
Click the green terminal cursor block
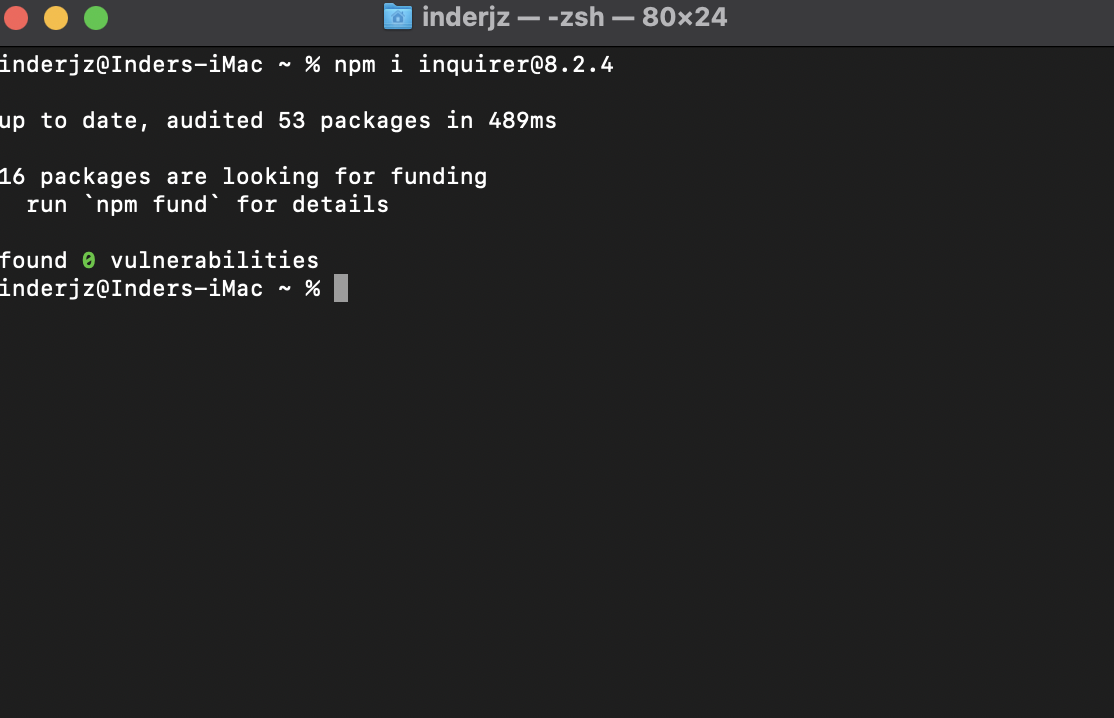coord(341,288)
